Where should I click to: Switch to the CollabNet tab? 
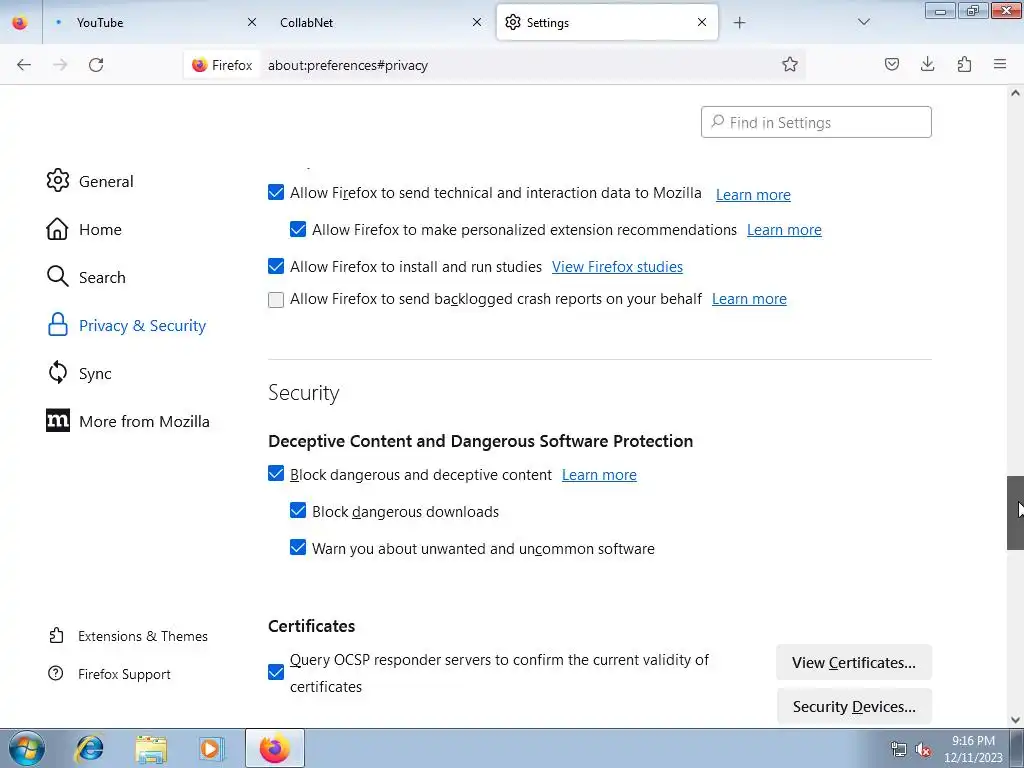click(x=381, y=22)
